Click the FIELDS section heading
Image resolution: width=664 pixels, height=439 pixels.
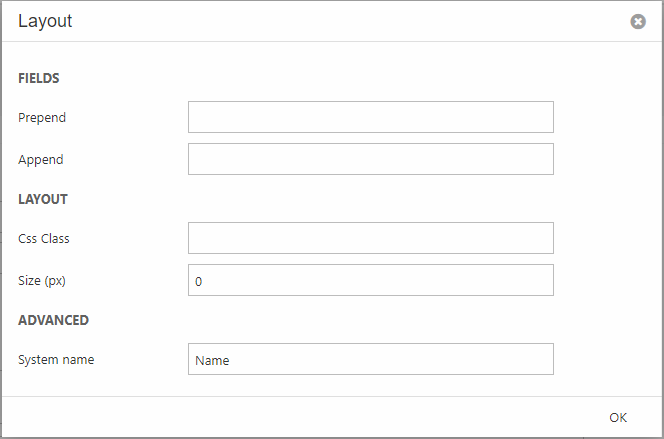[39, 78]
